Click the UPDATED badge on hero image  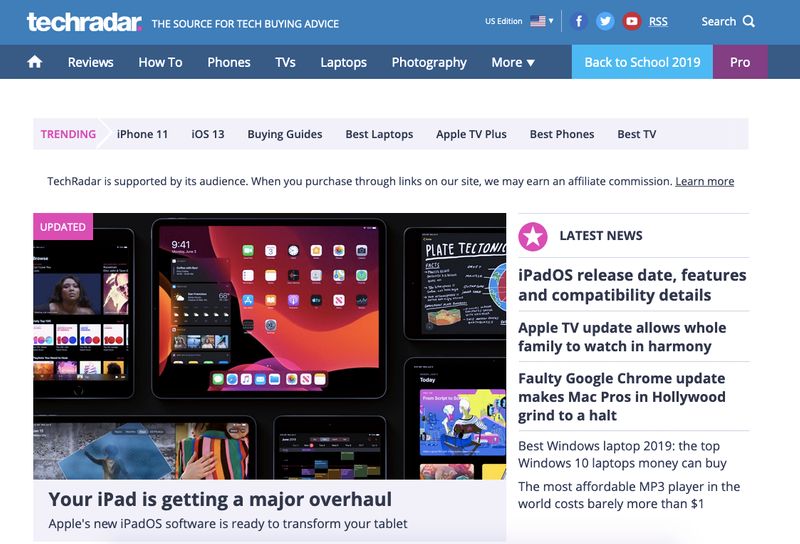[x=63, y=227]
